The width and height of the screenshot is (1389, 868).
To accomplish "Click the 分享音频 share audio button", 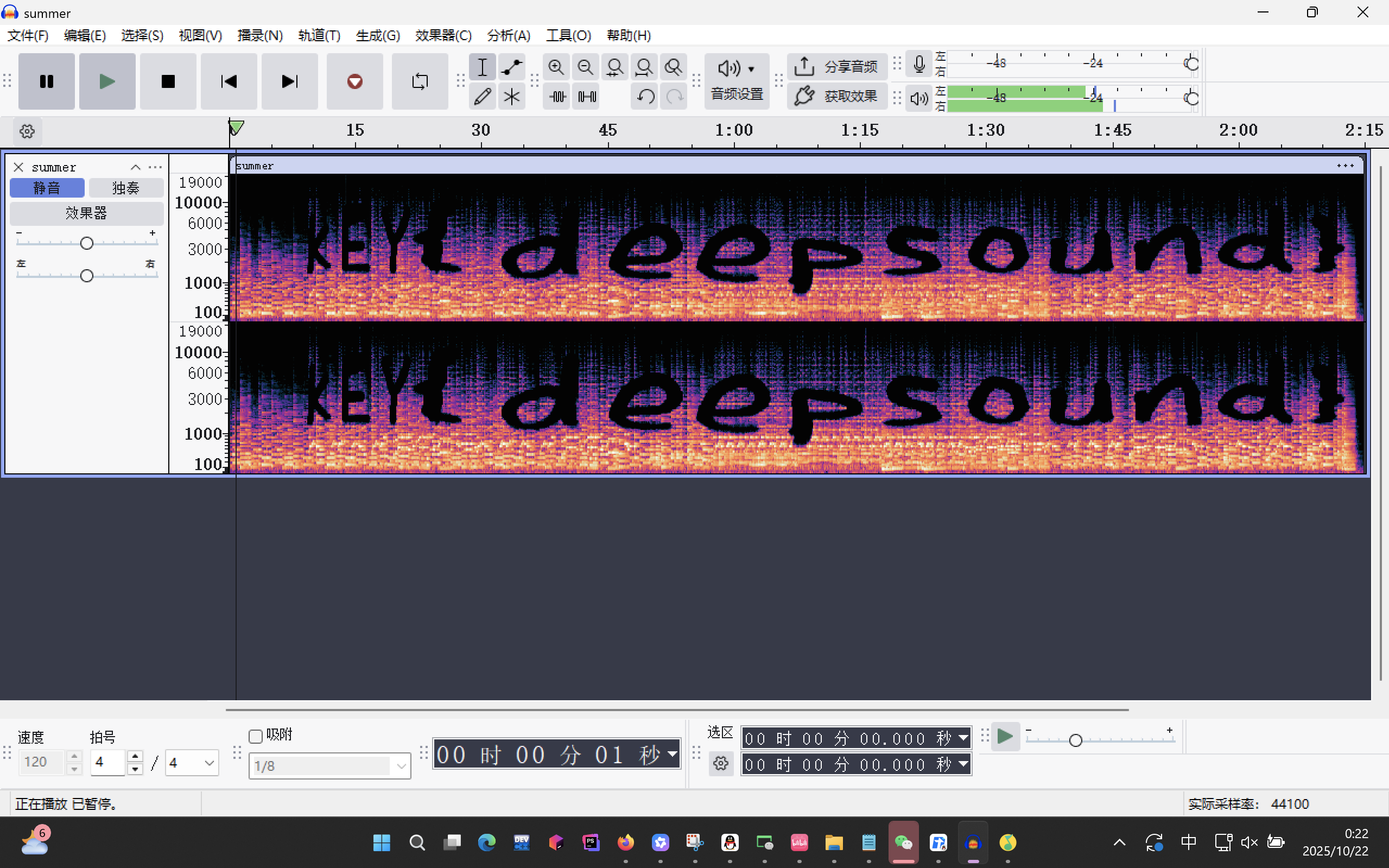I will coord(837,67).
